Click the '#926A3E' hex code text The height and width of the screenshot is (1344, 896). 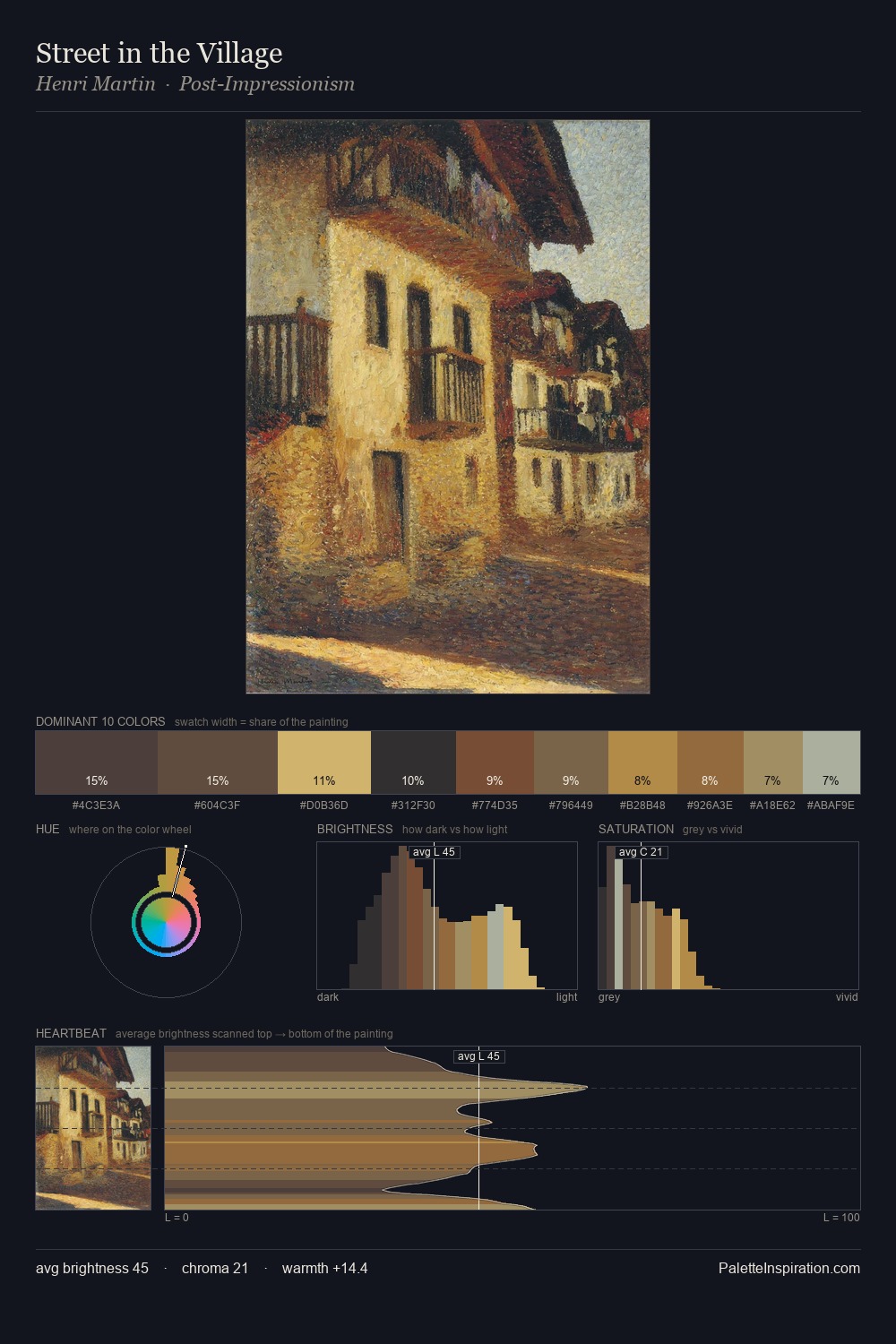coord(711,806)
